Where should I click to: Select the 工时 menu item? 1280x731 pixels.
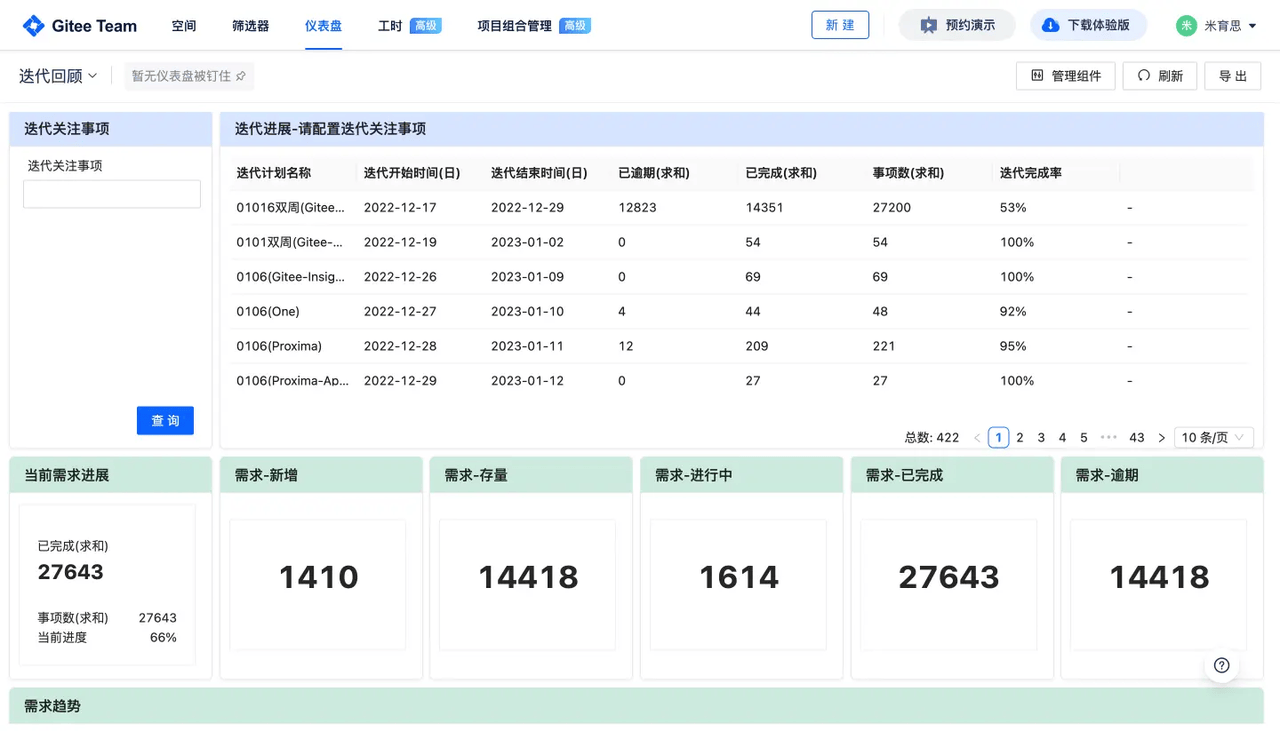pyautogui.click(x=390, y=26)
